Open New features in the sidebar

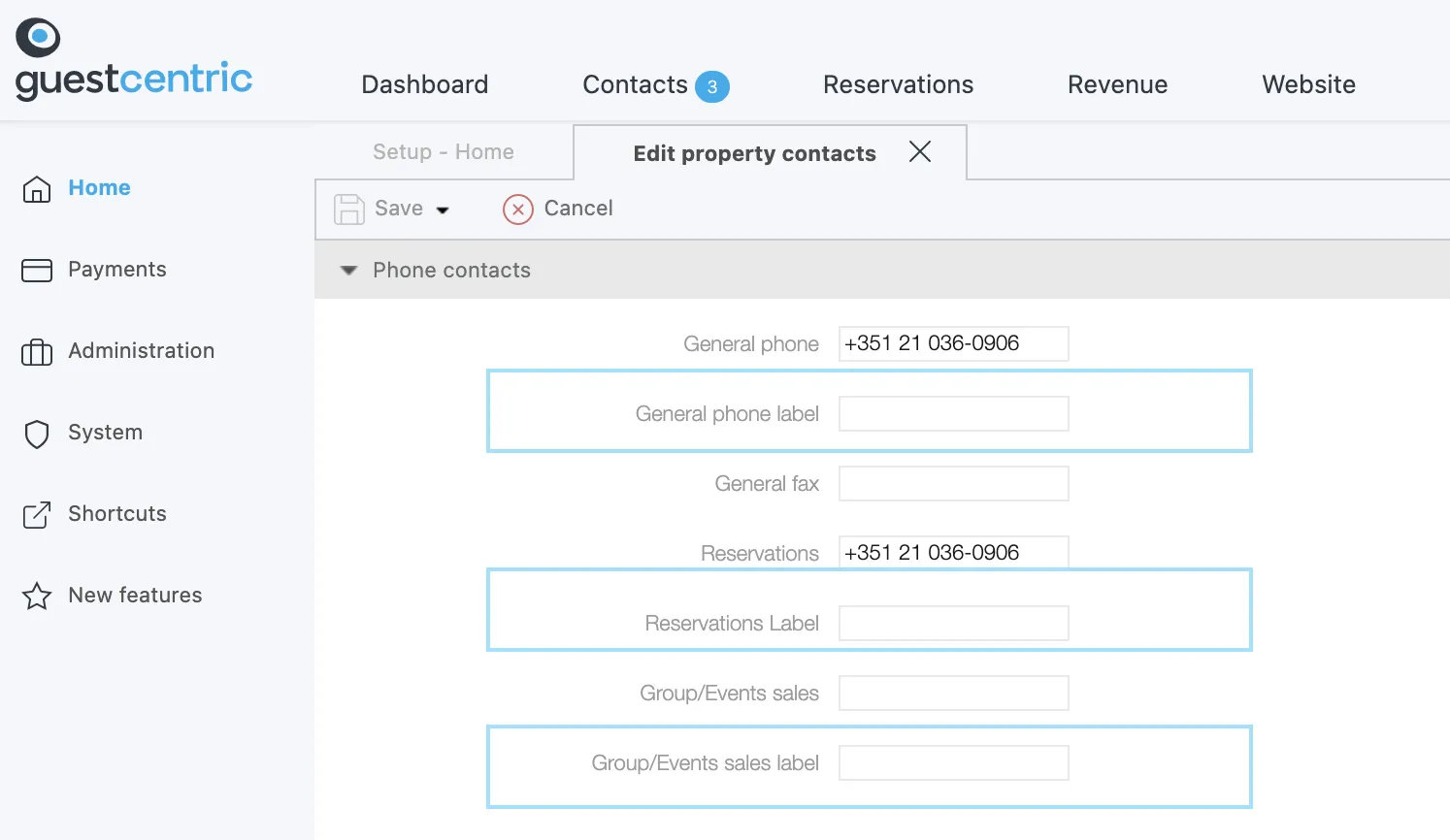(x=136, y=596)
